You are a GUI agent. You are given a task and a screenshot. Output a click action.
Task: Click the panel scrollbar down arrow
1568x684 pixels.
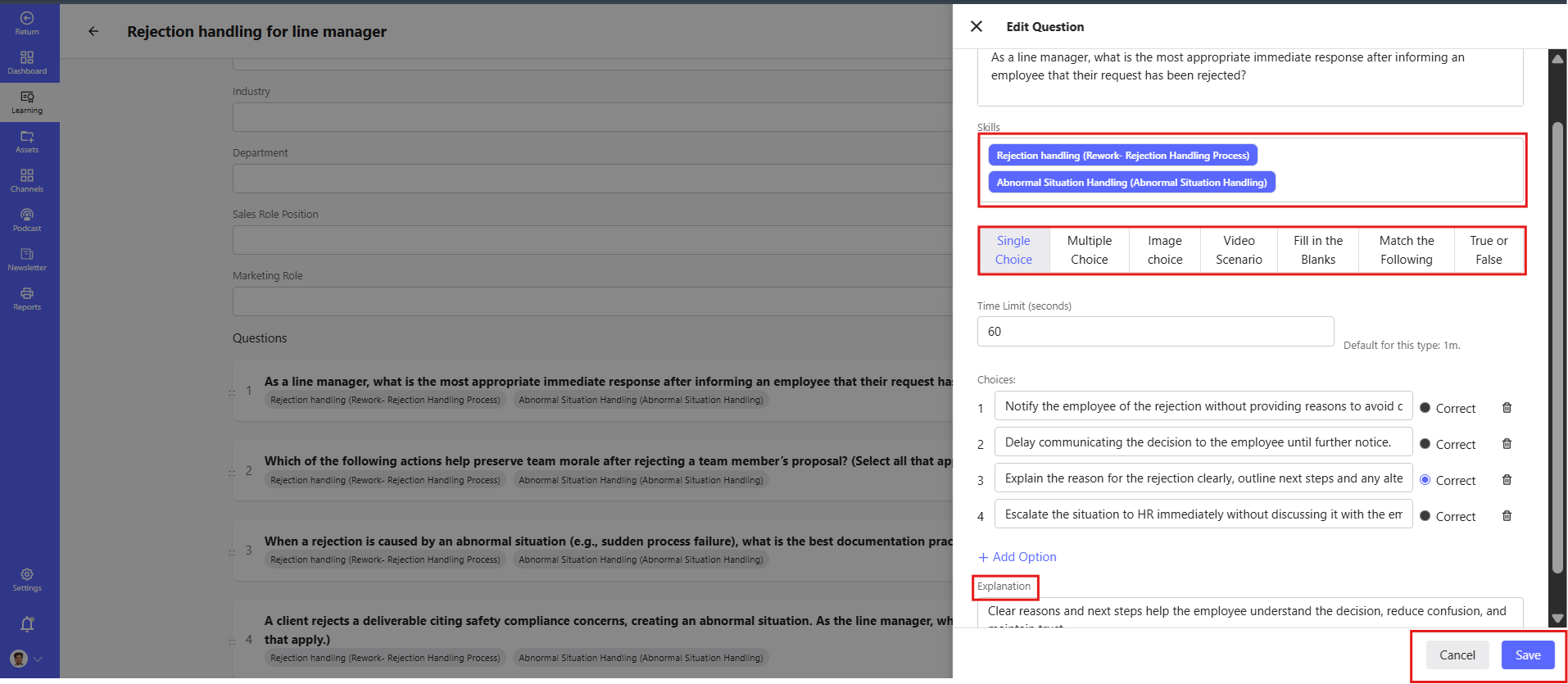pos(1558,618)
